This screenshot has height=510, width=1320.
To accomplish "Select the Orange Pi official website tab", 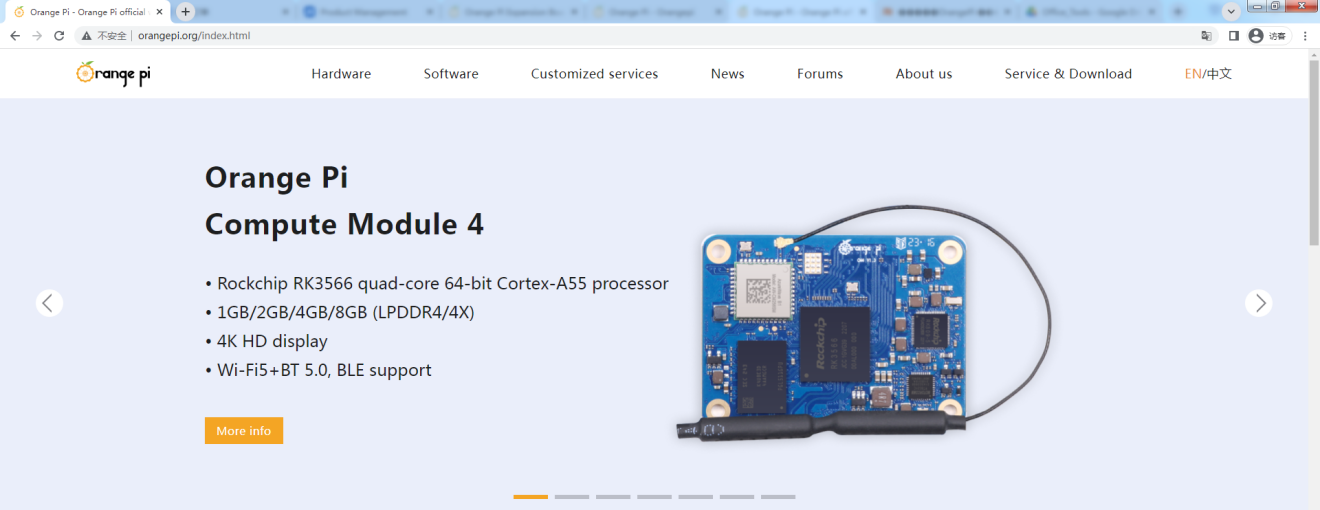I will tap(88, 12).
